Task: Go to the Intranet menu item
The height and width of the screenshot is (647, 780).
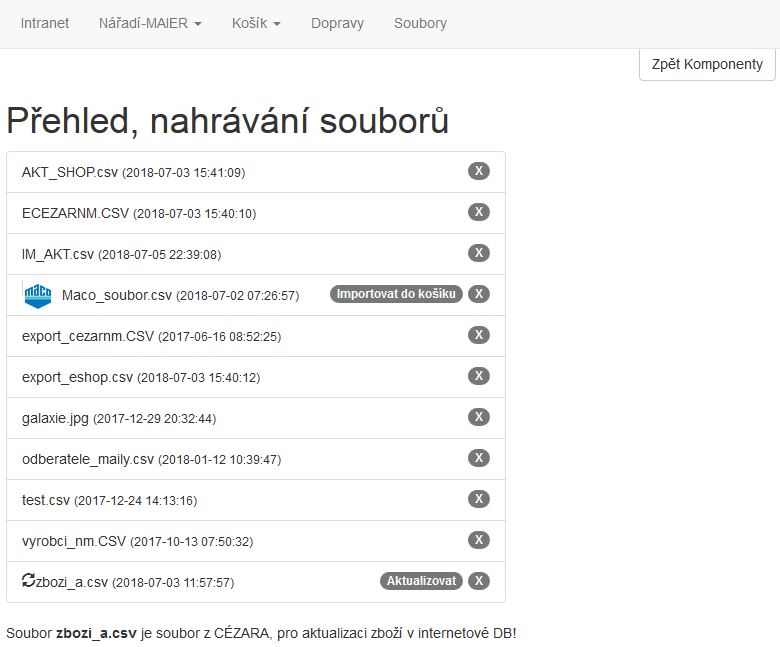Action: click(x=45, y=23)
